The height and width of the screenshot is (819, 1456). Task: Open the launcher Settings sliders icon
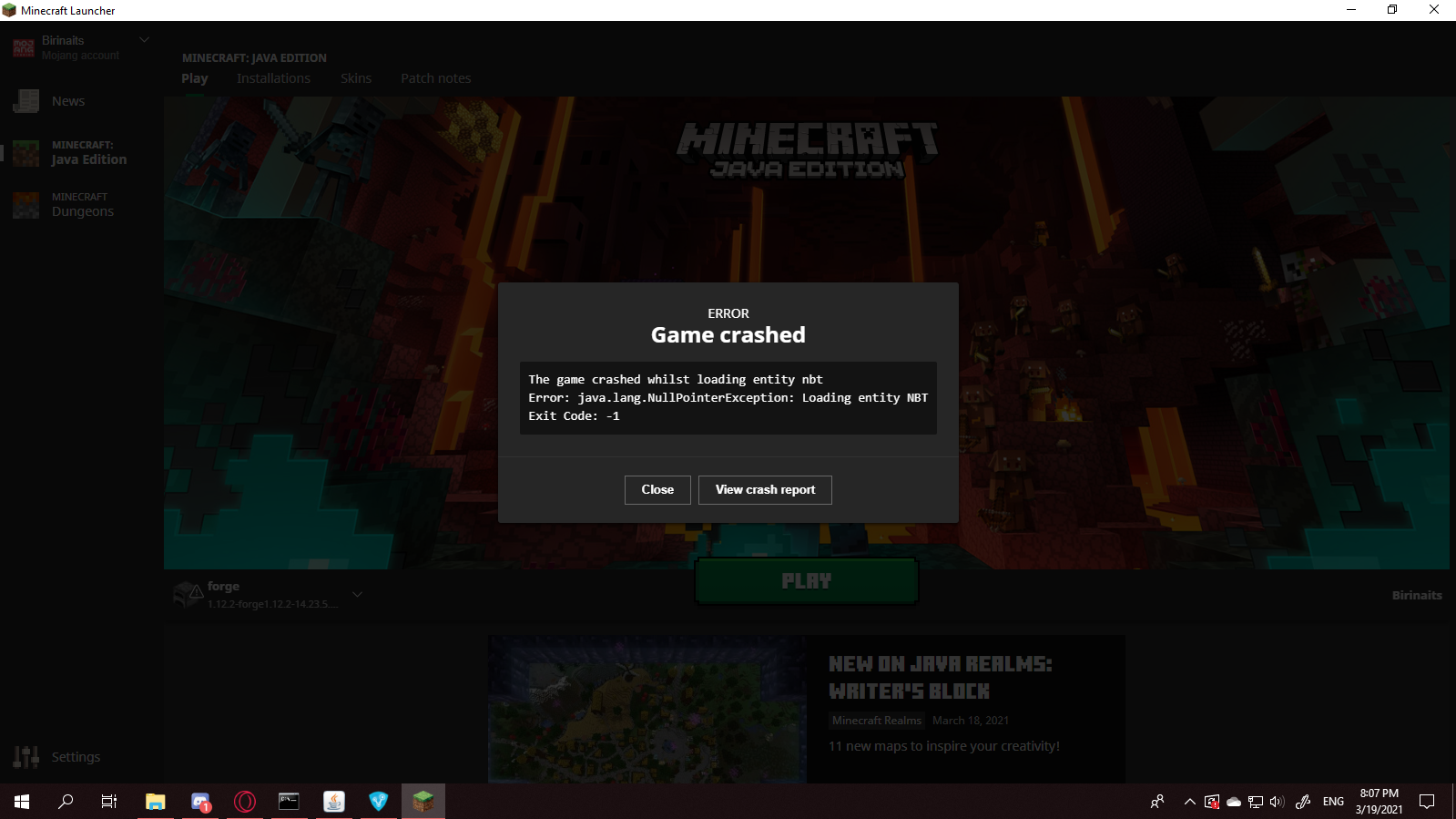(x=26, y=757)
